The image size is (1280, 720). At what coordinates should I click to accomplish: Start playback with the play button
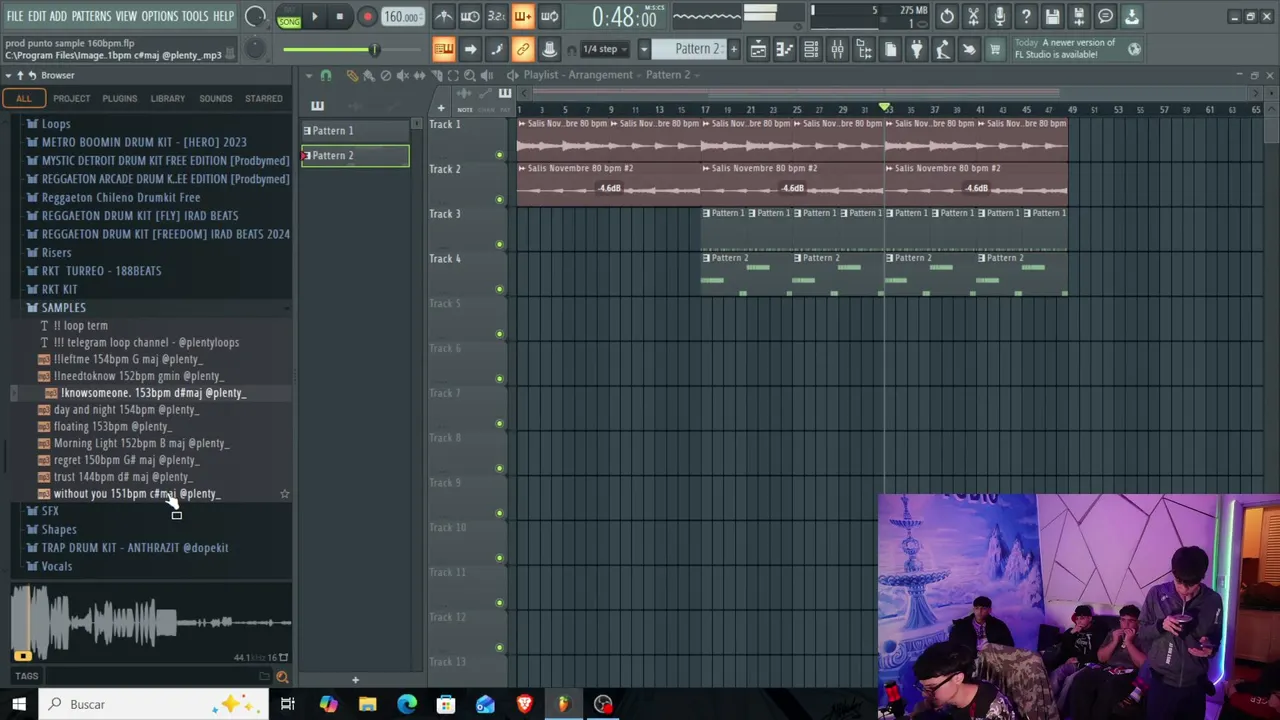pos(314,16)
